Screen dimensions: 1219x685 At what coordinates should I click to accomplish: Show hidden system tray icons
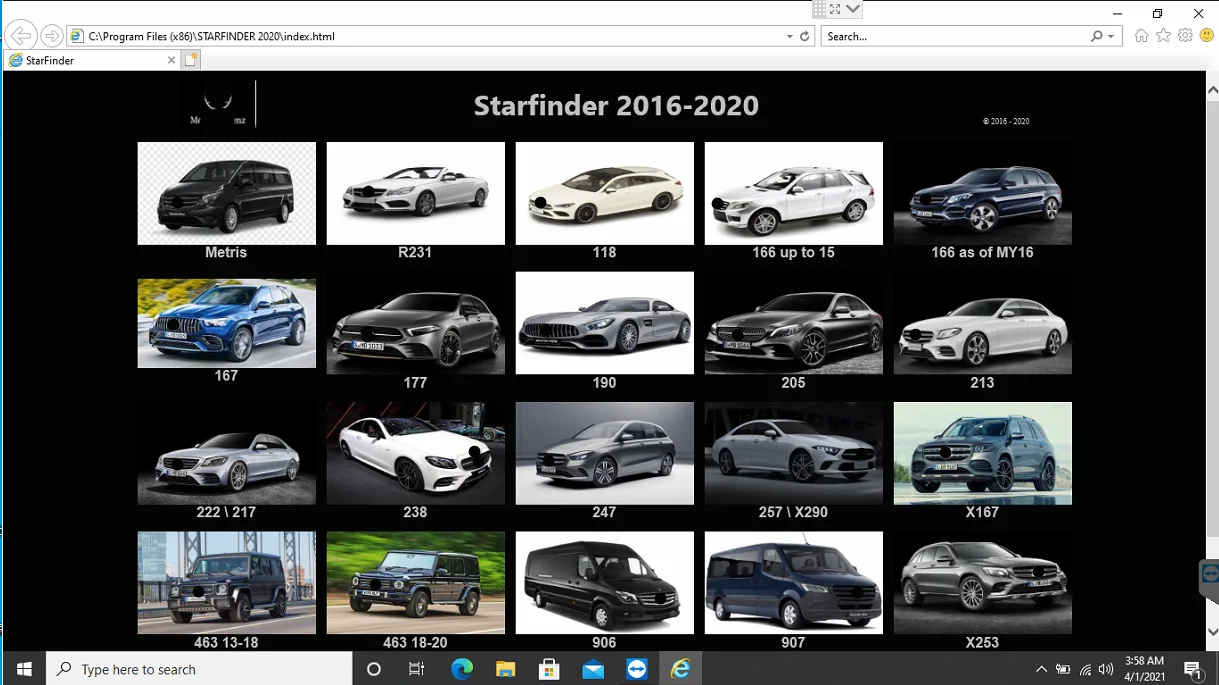pos(1041,669)
